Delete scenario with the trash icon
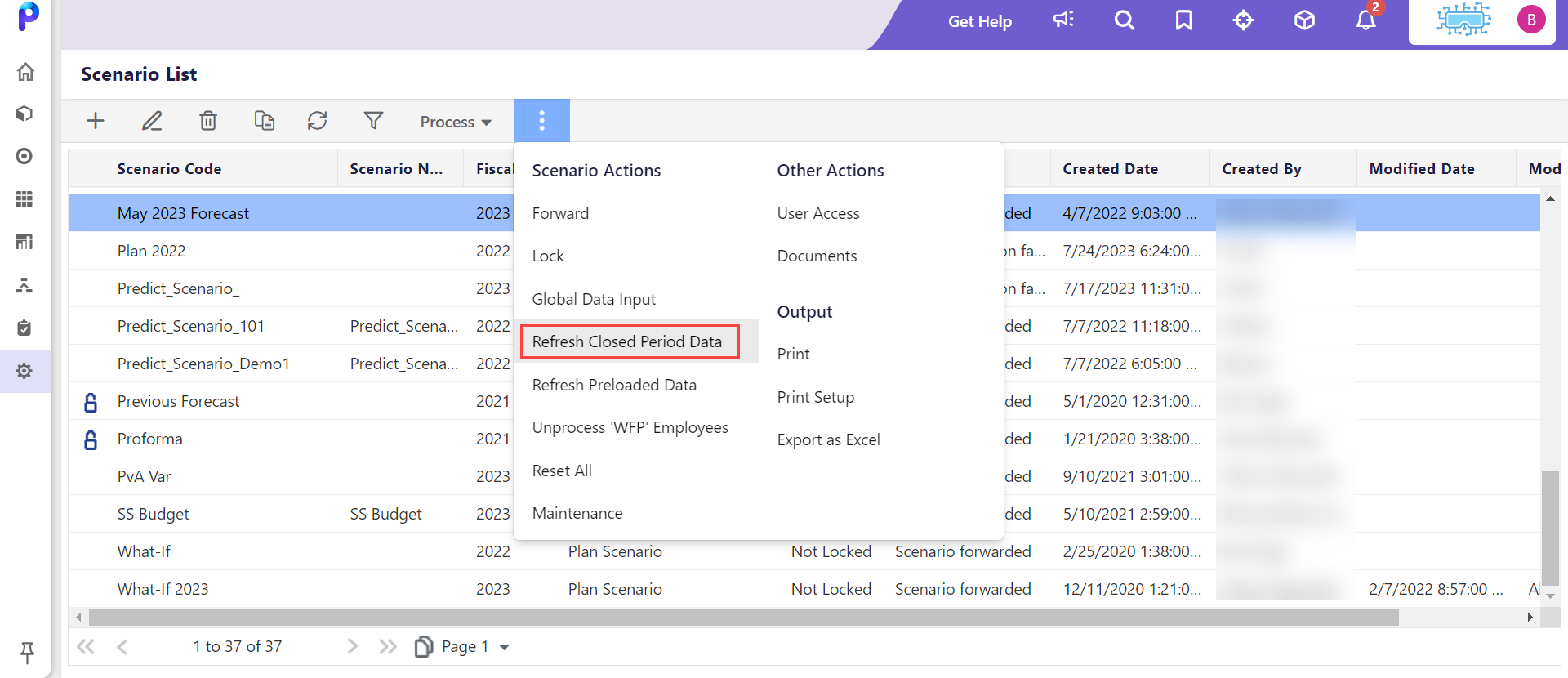Viewport: 1568px width, 678px height. pos(208,121)
